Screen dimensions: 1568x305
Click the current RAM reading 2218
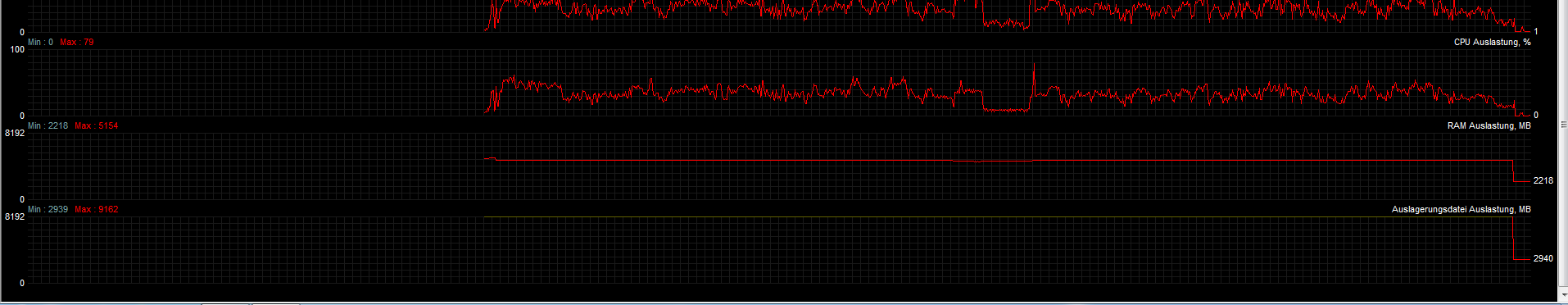1543,180
